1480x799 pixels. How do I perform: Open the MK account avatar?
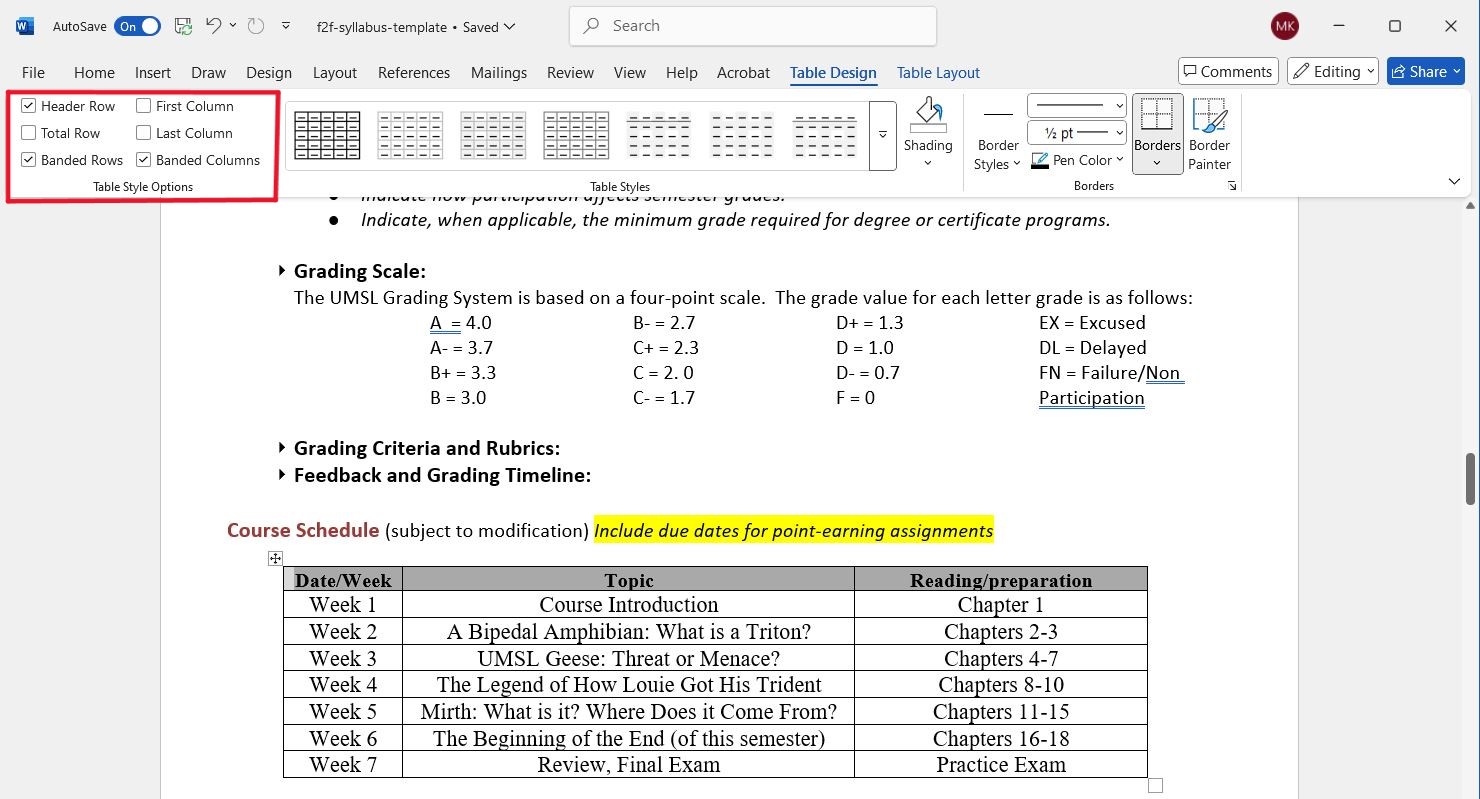coord(1285,26)
